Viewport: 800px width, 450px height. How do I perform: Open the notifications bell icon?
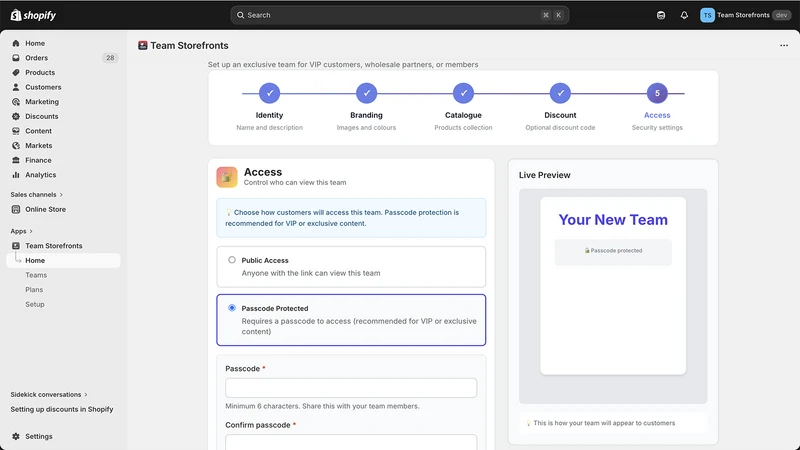[x=684, y=15]
